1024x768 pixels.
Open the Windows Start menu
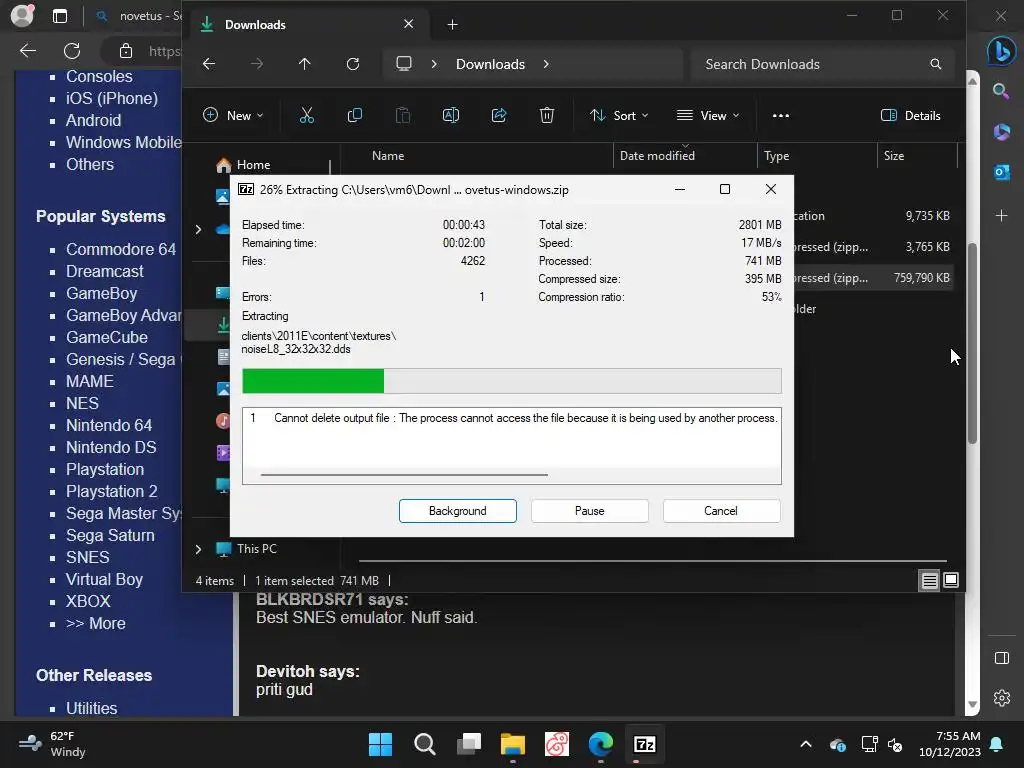[x=380, y=744]
